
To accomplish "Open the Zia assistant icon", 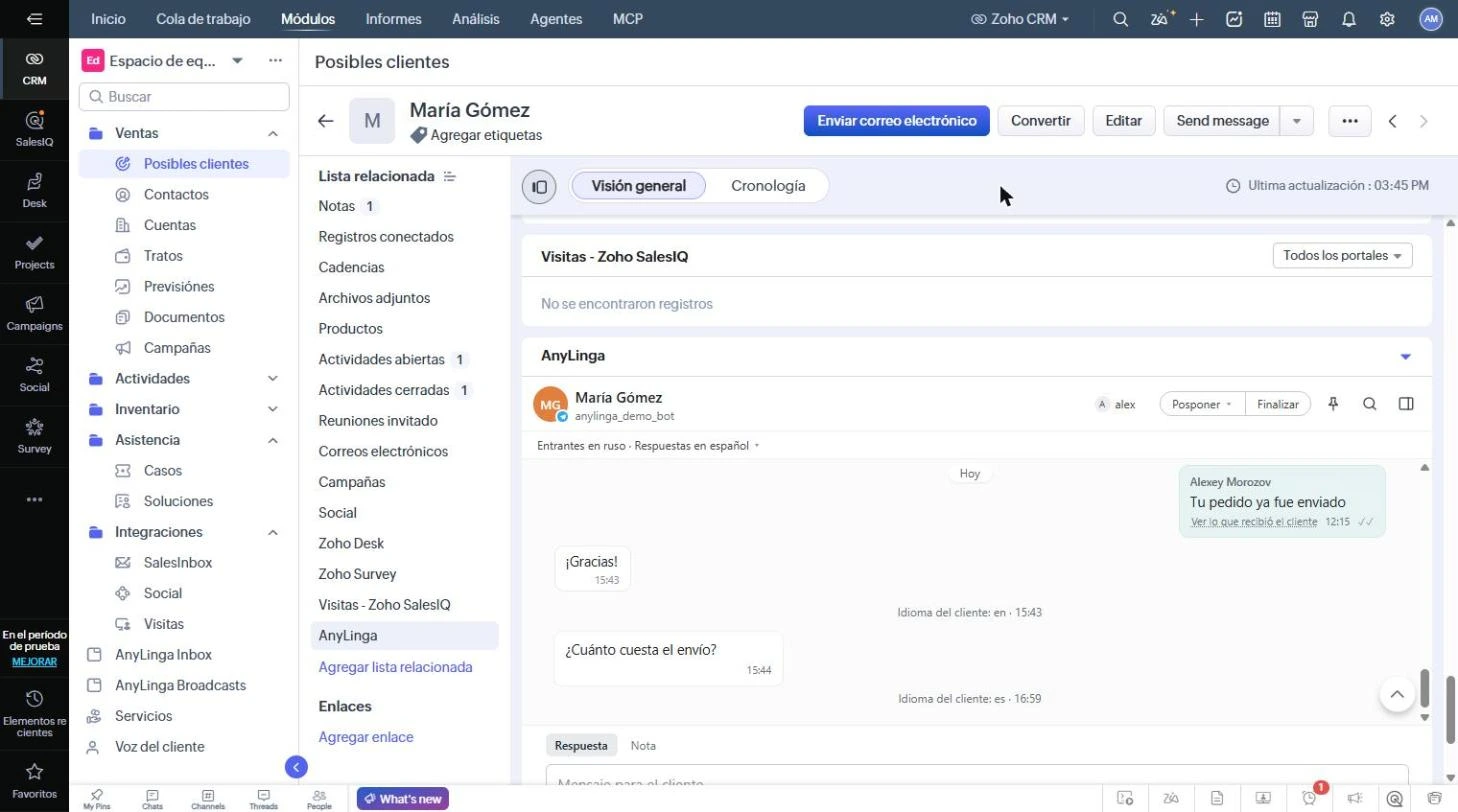I will 1160,19.
